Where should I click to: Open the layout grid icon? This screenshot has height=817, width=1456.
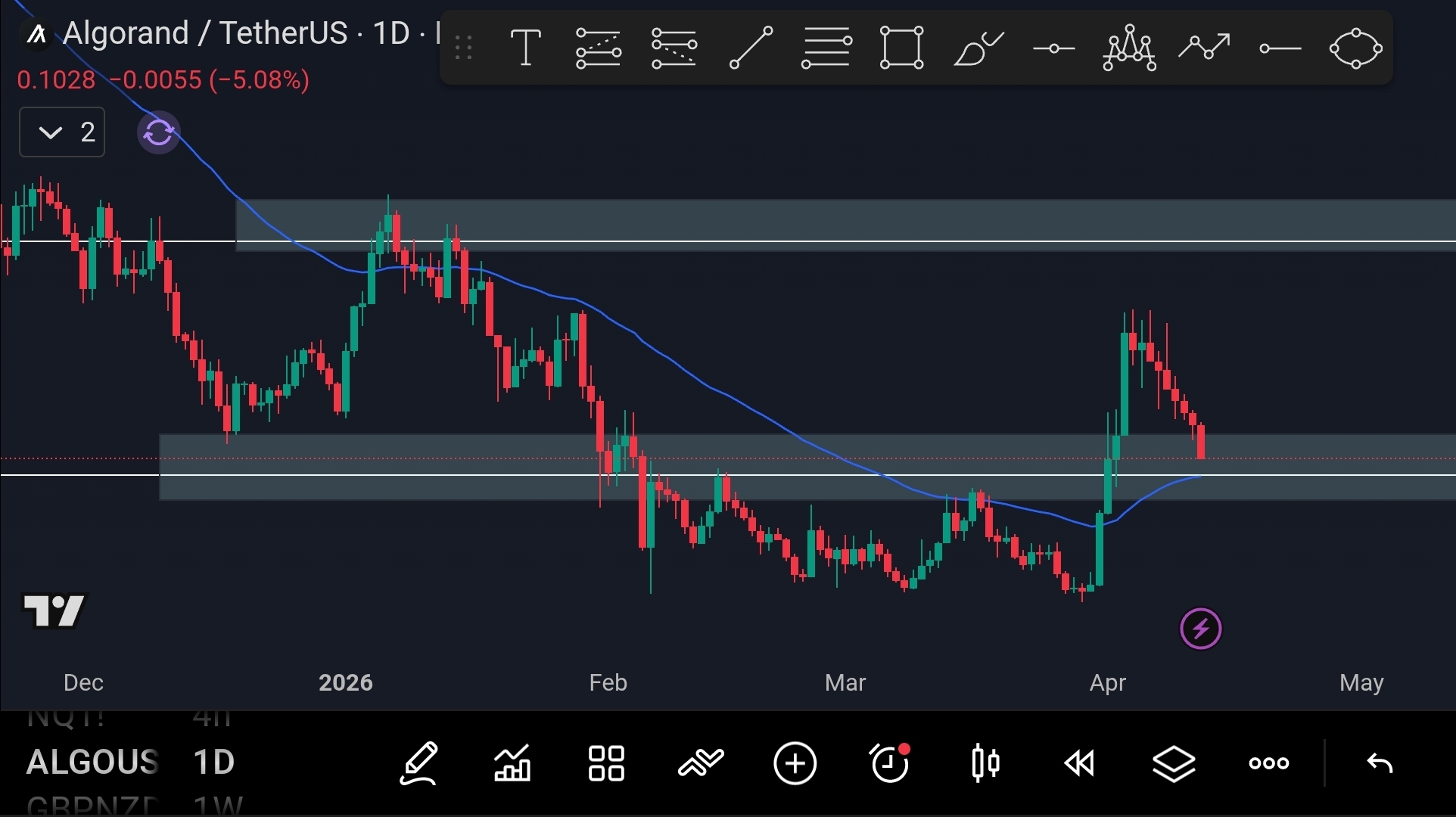606,763
